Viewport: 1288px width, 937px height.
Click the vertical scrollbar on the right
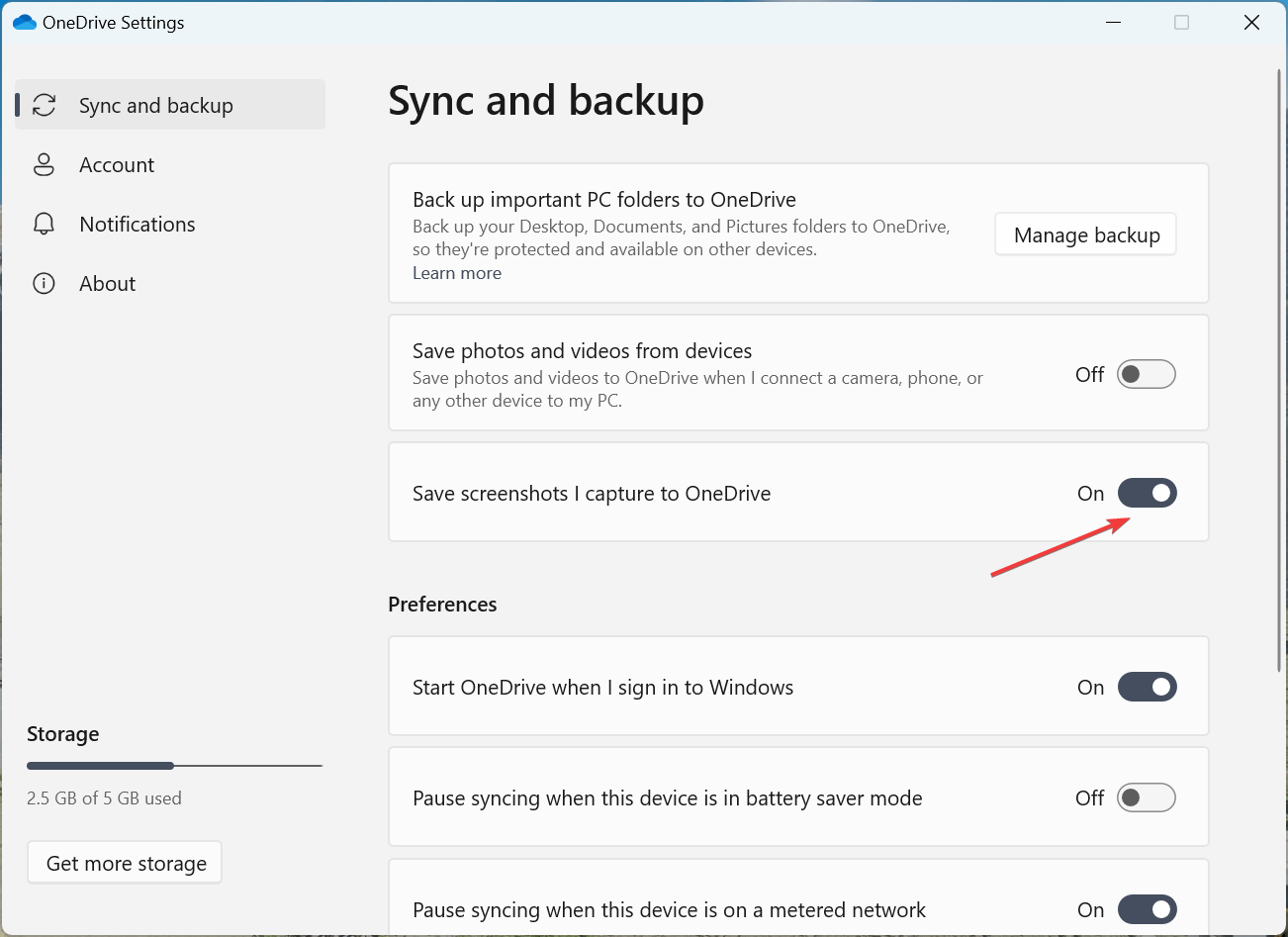click(1279, 371)
